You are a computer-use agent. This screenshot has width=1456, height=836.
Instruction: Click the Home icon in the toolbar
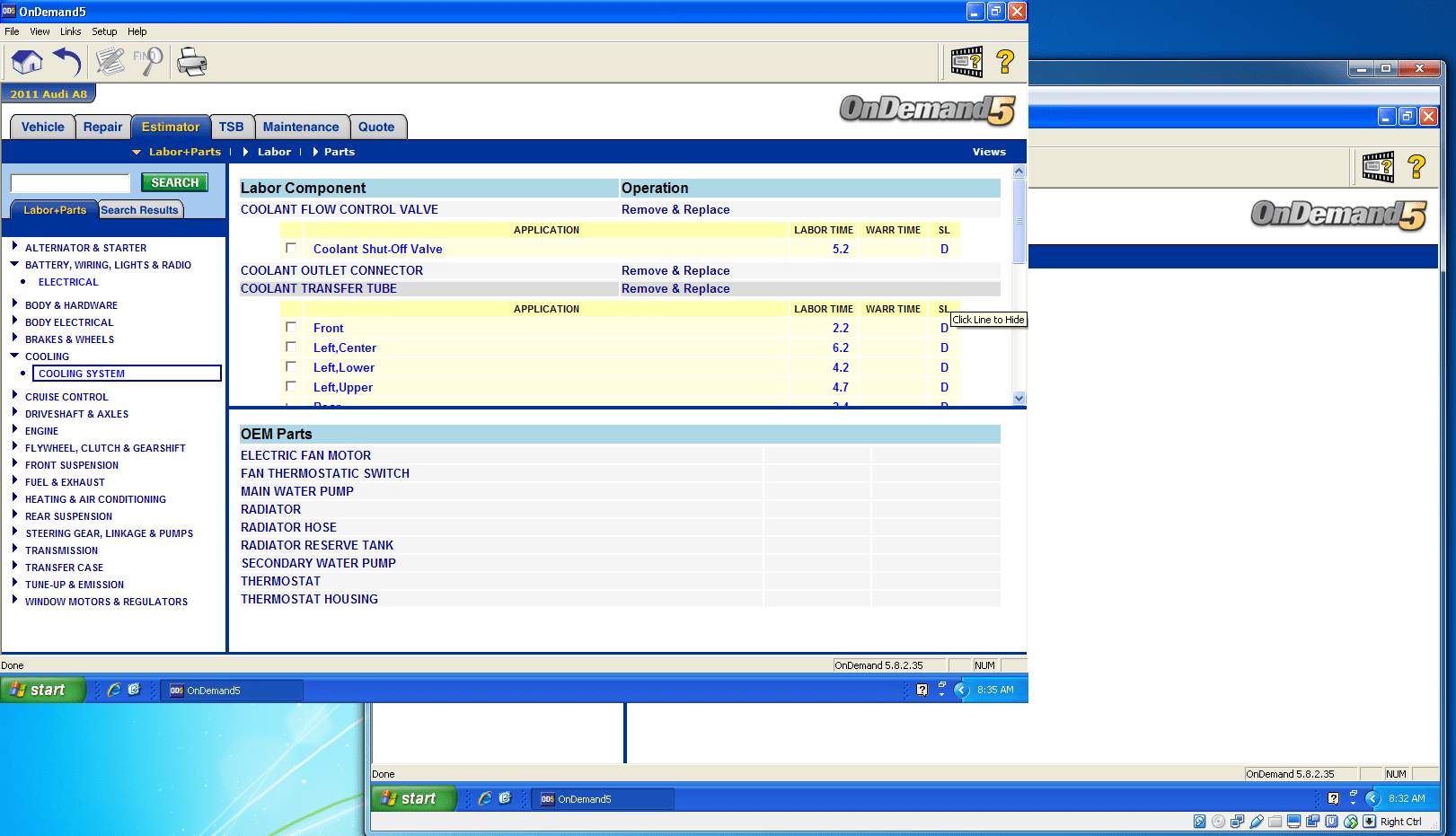pyautogui.click(x=27, y=62)
